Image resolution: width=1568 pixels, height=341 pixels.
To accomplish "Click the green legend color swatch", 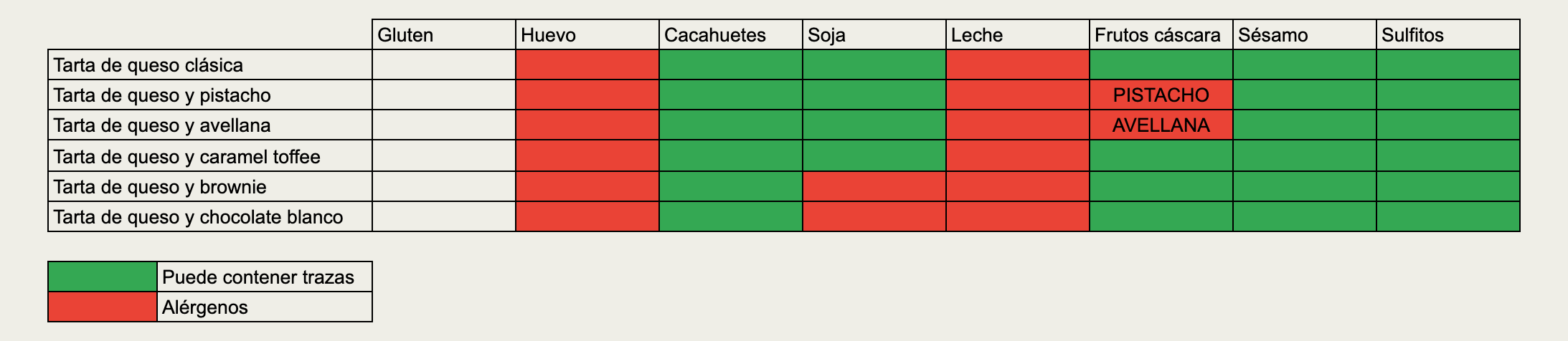I will (103, 277).
